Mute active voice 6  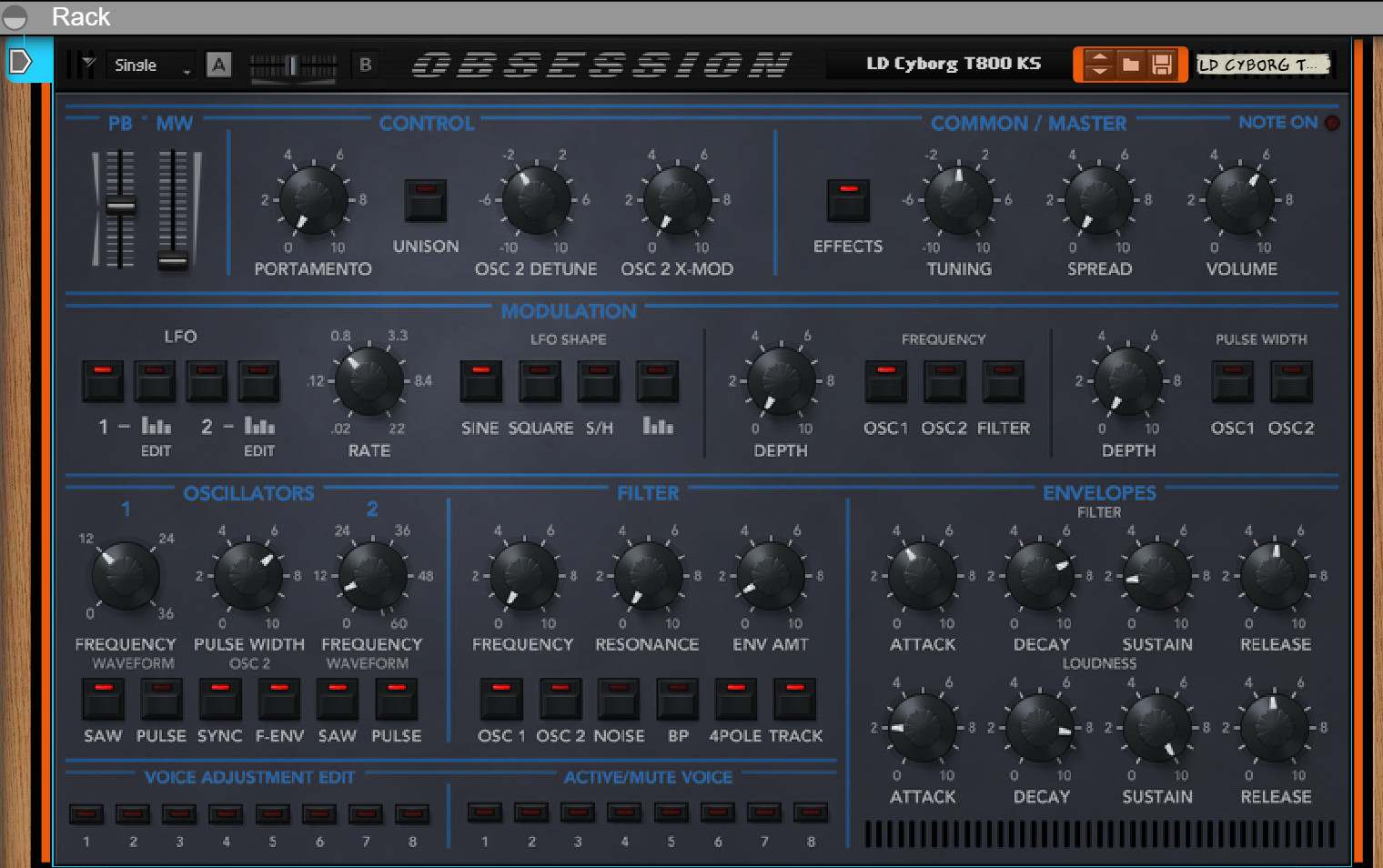[718, 812]
